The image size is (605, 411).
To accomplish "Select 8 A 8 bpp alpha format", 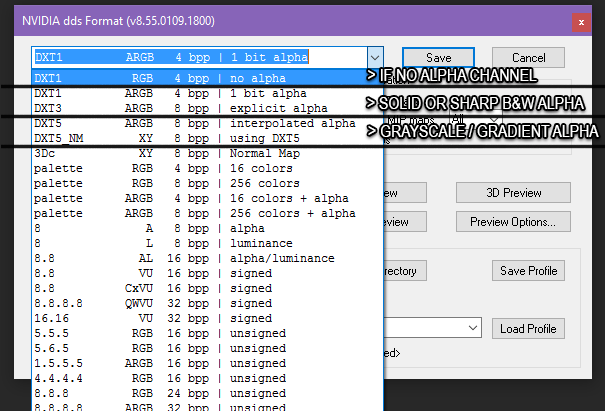I will pyautogui.click(x=208, y=228).
